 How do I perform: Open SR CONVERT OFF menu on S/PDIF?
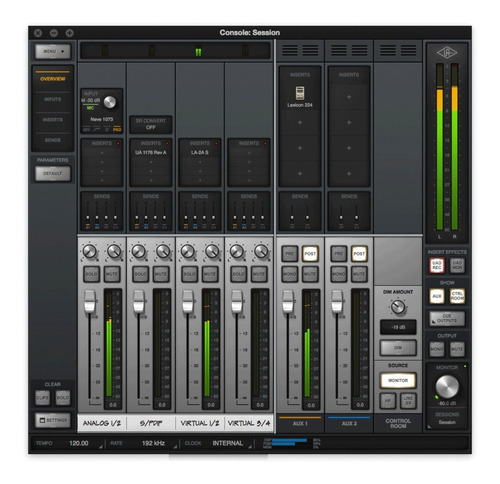point(151,124)
